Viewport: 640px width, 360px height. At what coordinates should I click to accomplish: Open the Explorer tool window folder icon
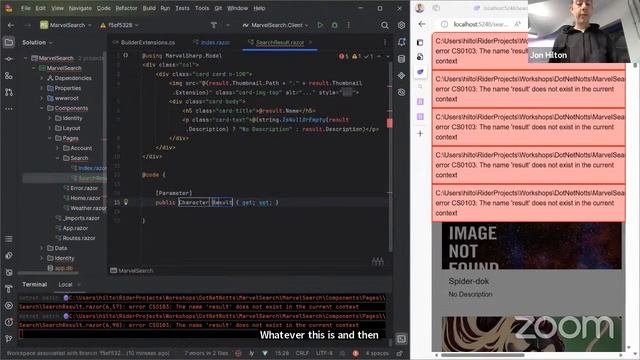(x=9, y=42)
